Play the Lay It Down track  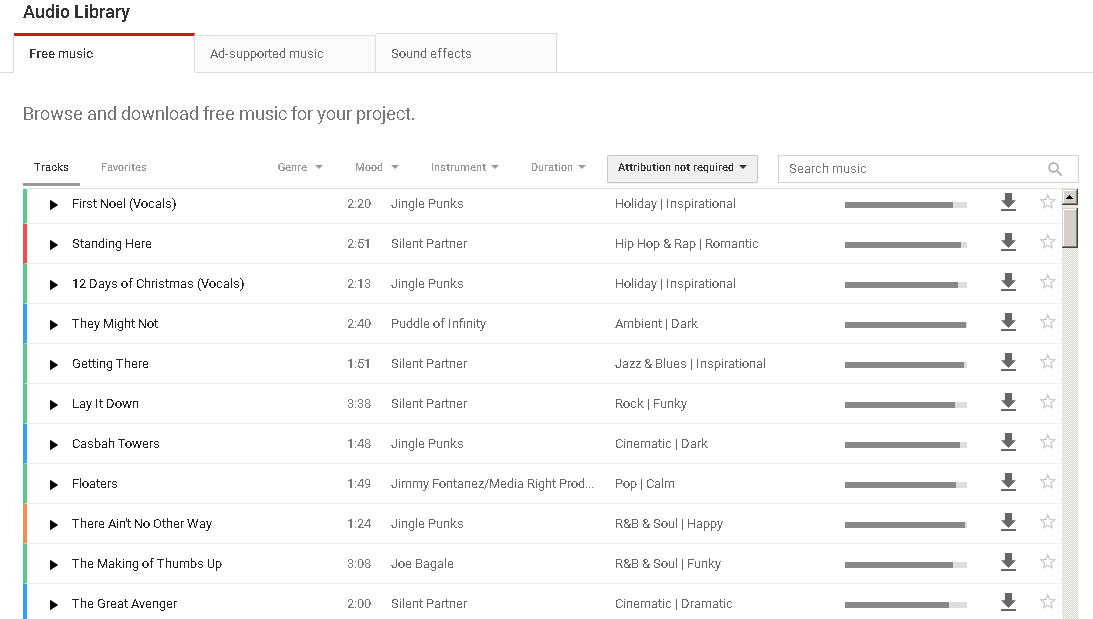pyautogui.click(x=53, y=403)
